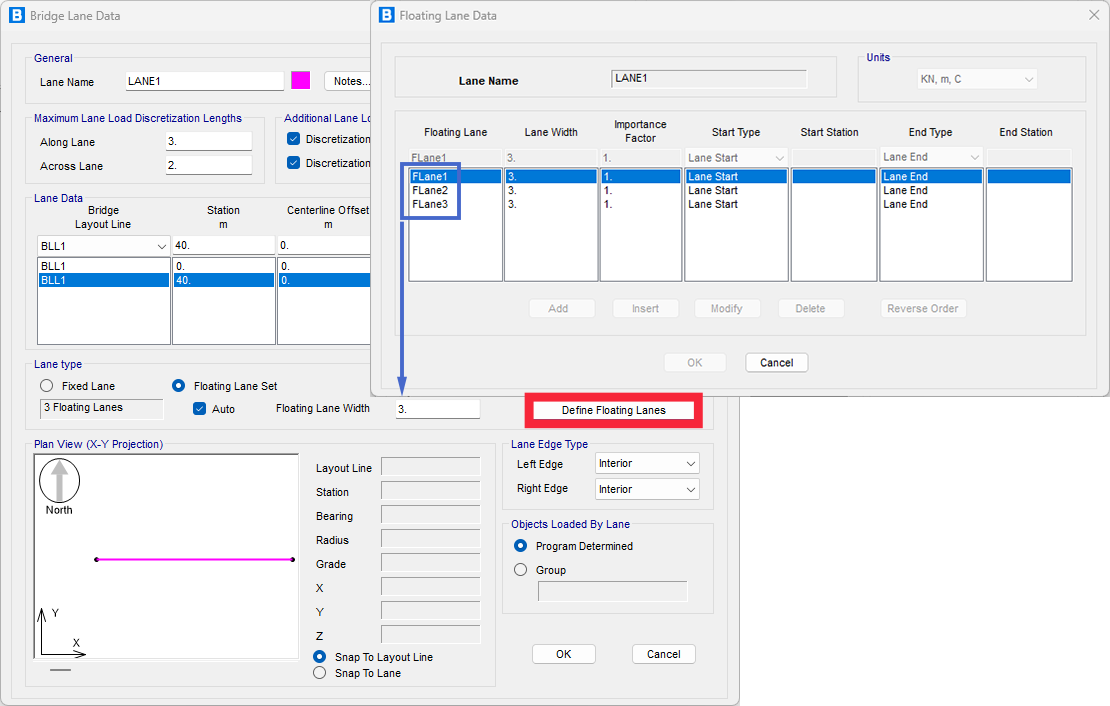Close the Floating Lane Data dialog

pyautogui.click(x=1093, y=15)
